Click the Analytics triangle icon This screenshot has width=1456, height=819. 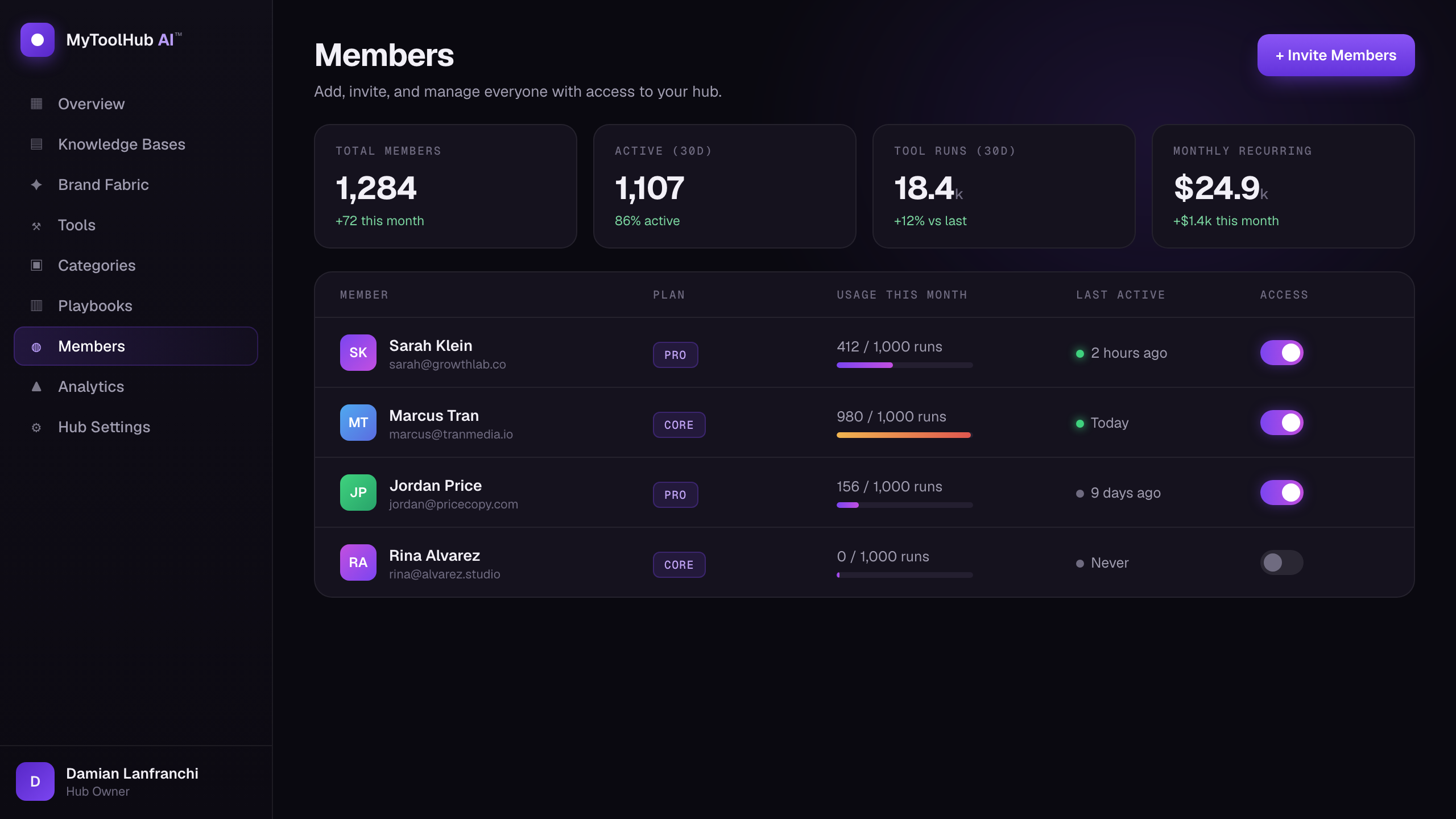pyautogui.click(x=36, y=387)
